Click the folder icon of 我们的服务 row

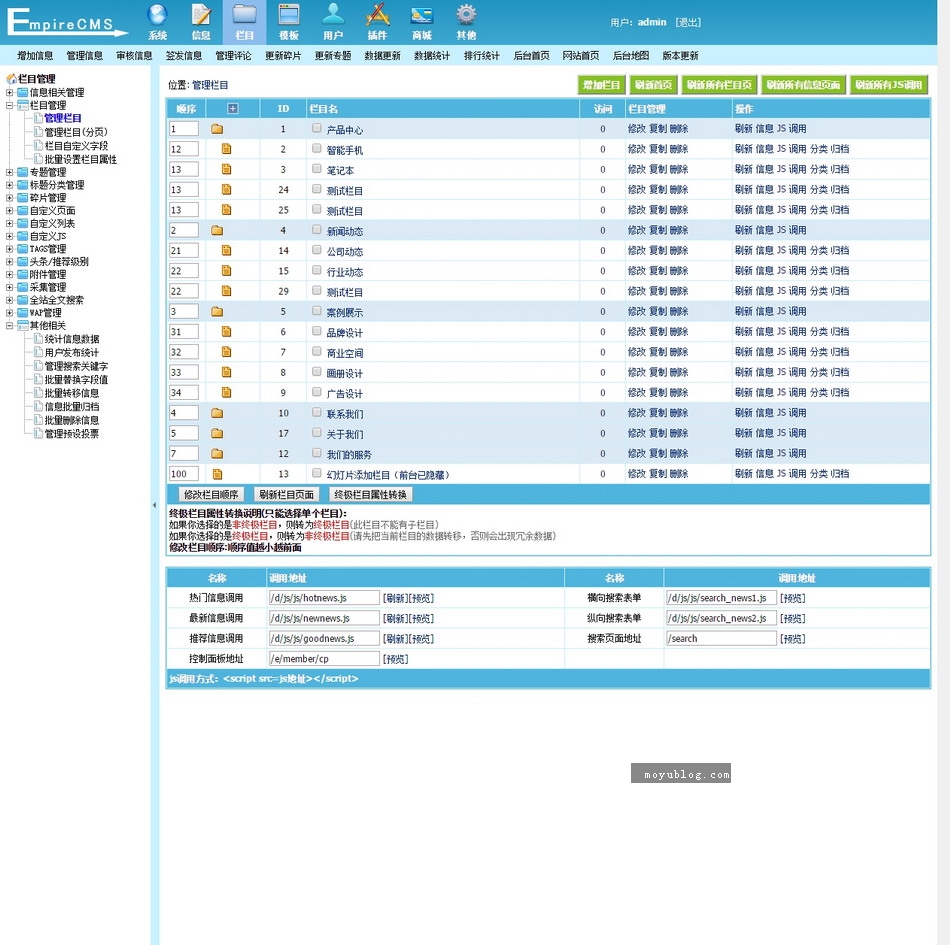pos(217,454)
